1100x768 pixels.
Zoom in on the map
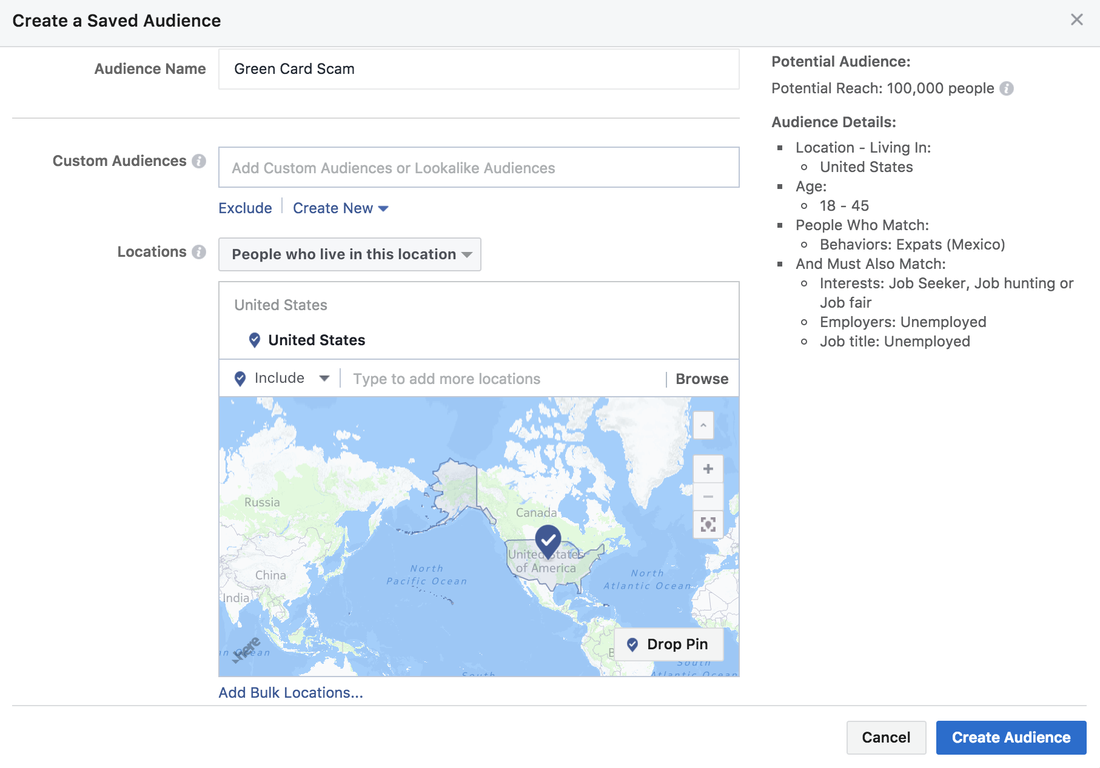click(x=708, y=469)
